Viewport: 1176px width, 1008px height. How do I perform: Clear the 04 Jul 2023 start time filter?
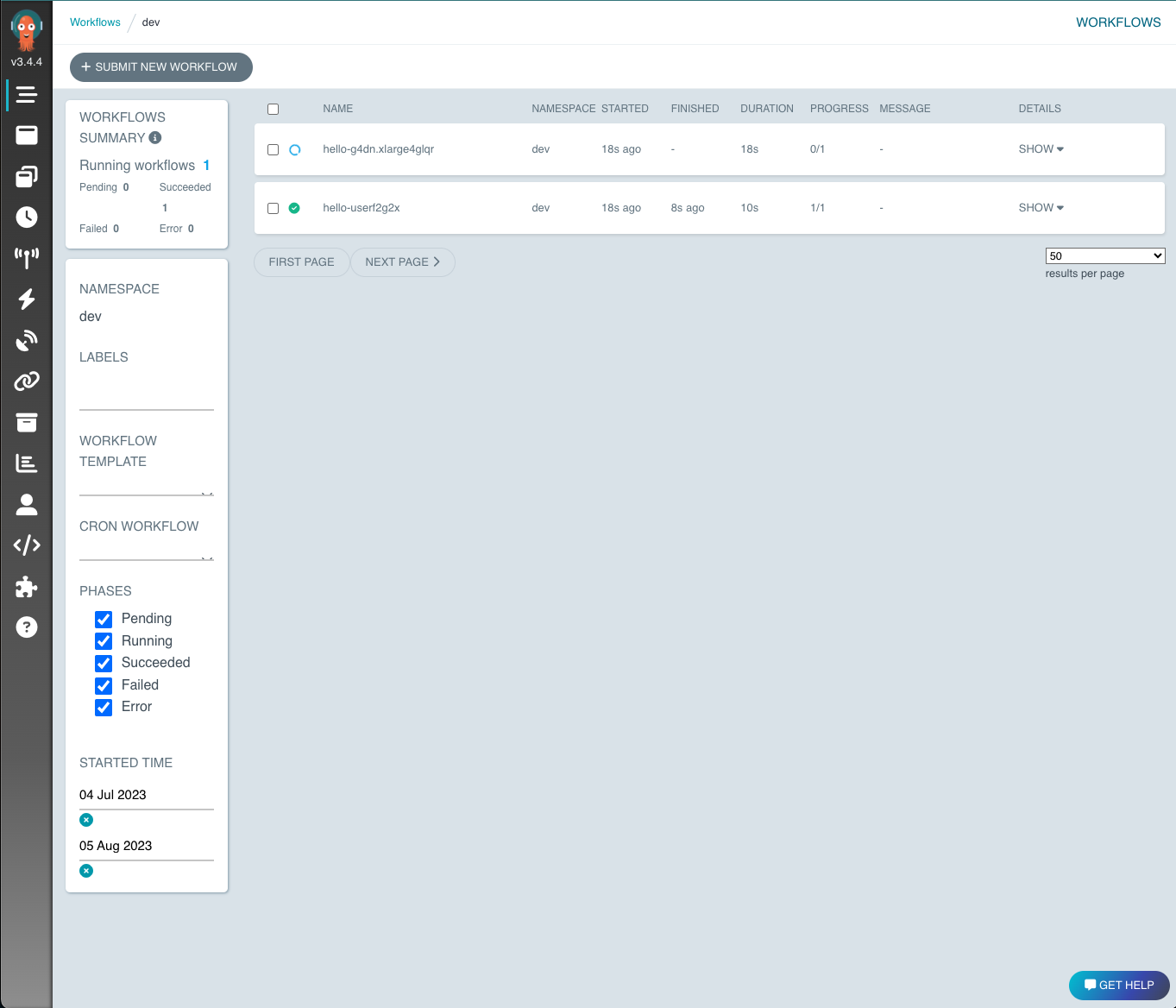tap(85, 819)
